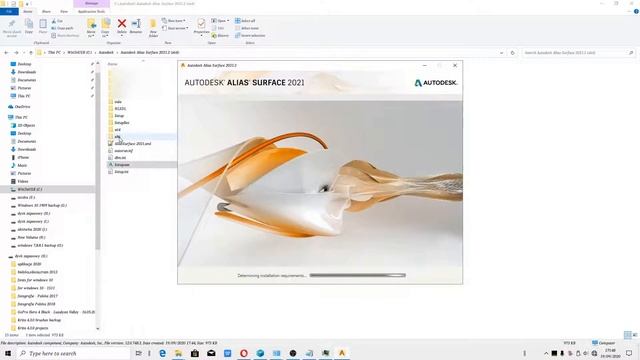Select OneDrive in the navigation pane
This screenshot has width=640, height=360.
click(x=22, y=107)
